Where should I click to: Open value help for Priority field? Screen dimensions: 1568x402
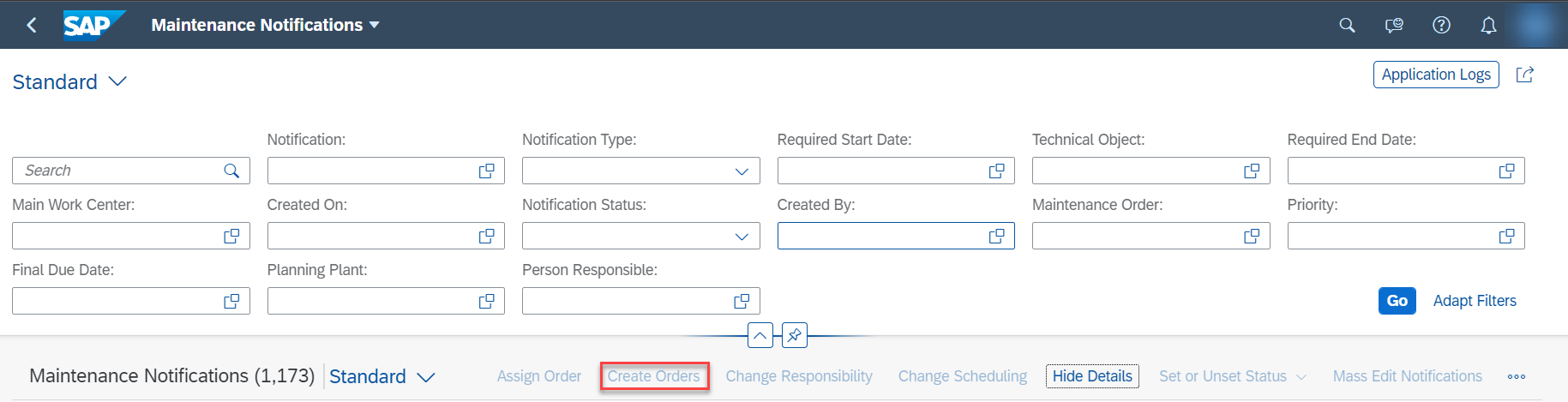pyautogui.click(x=1506, y=236)
